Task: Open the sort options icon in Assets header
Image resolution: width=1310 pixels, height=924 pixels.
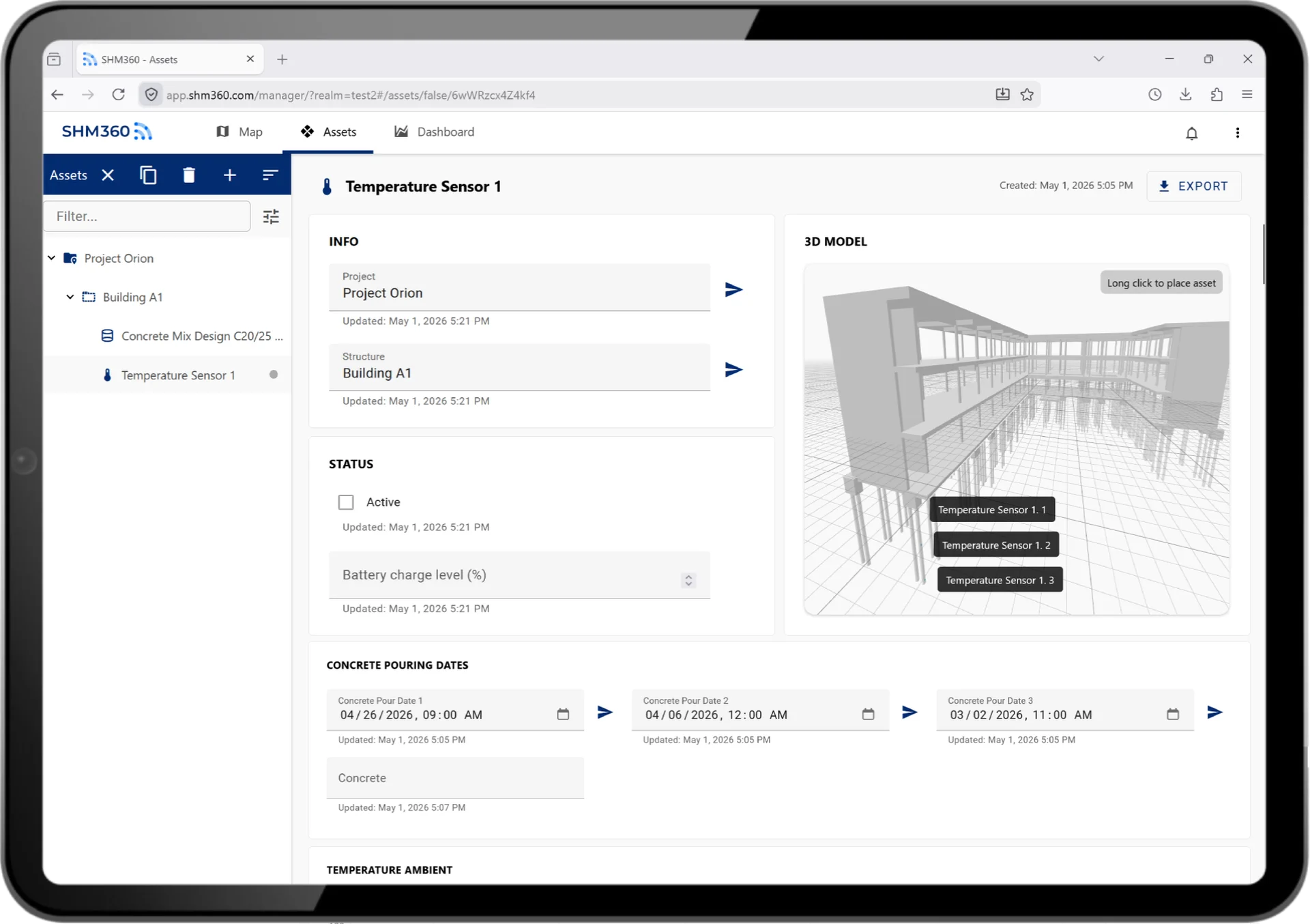Action: (270, 175)
